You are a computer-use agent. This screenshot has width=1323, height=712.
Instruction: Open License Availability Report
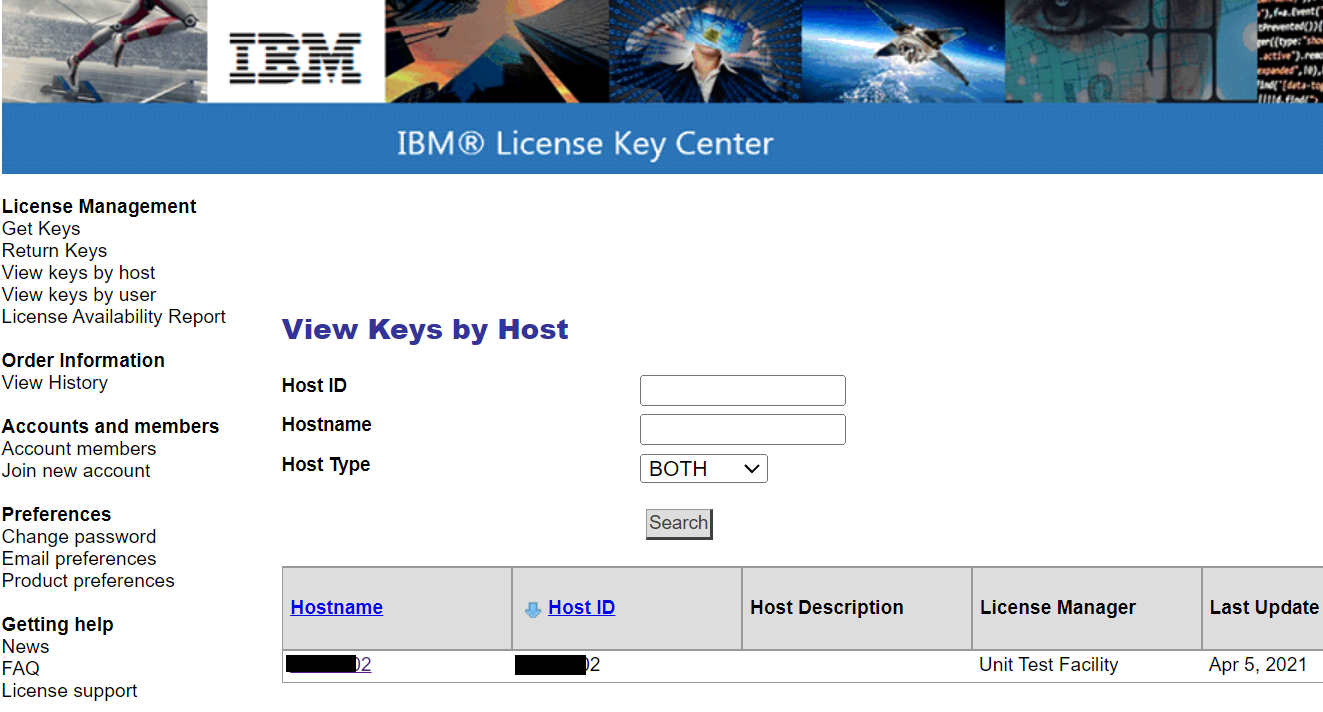tap(114, 317)
